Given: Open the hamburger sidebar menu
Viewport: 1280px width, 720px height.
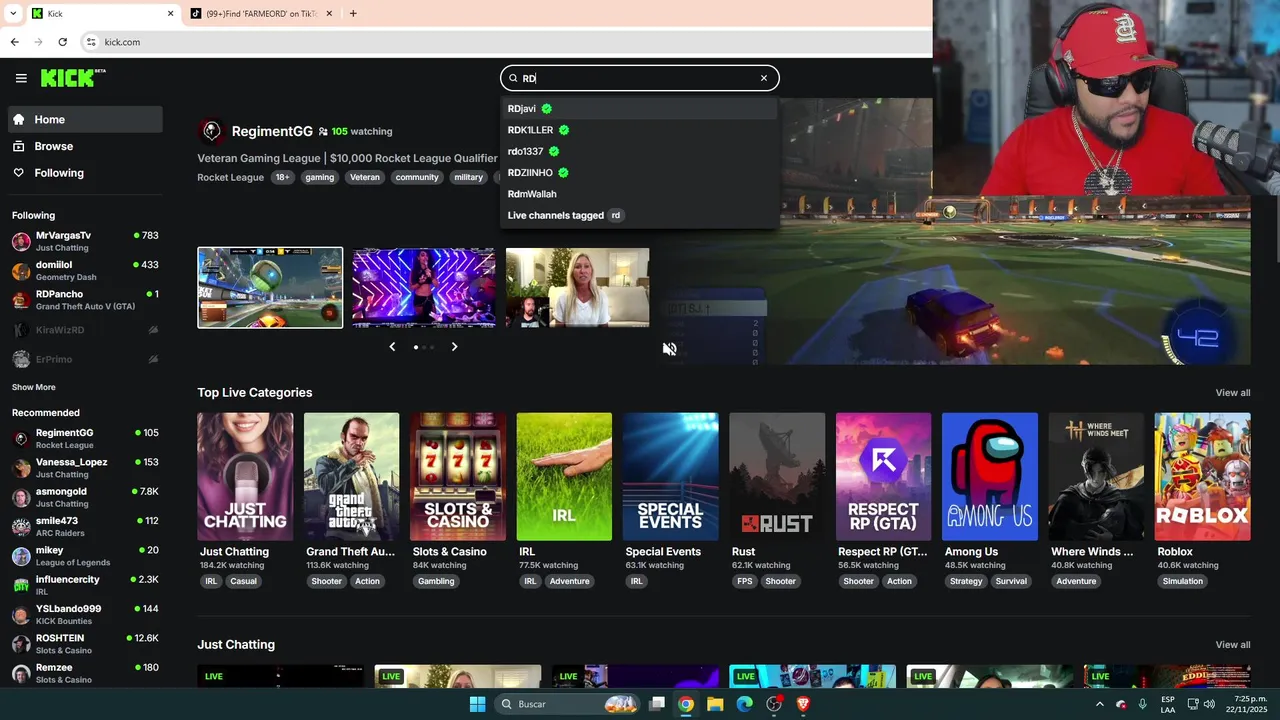Looking at the screenshot, I should [x=21, y=78].
